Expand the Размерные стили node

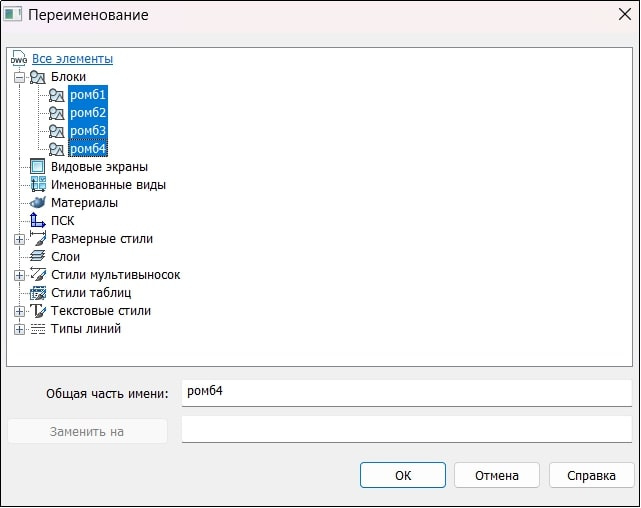click(19, 239)
